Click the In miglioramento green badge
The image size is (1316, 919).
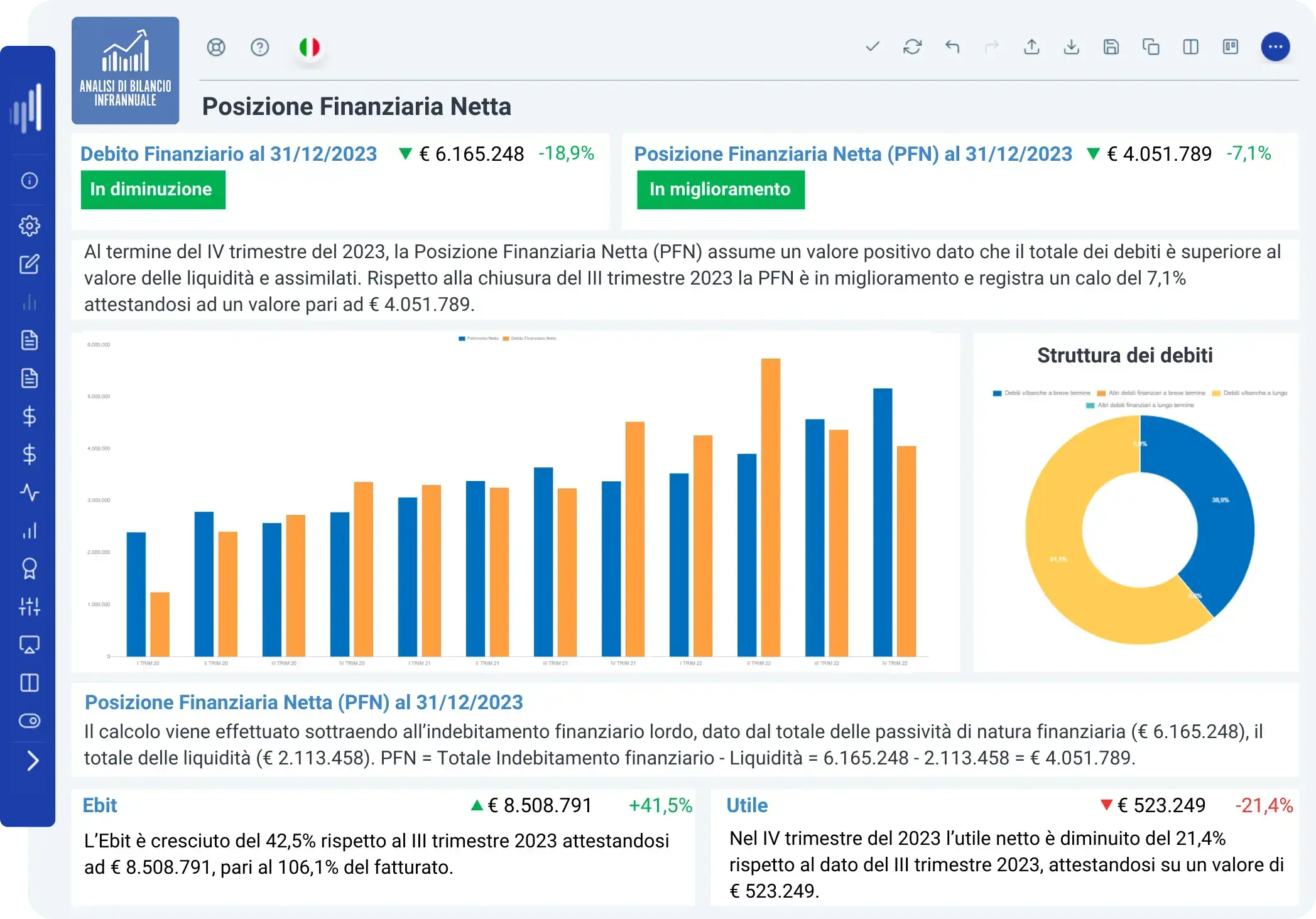tap(721, 190)
